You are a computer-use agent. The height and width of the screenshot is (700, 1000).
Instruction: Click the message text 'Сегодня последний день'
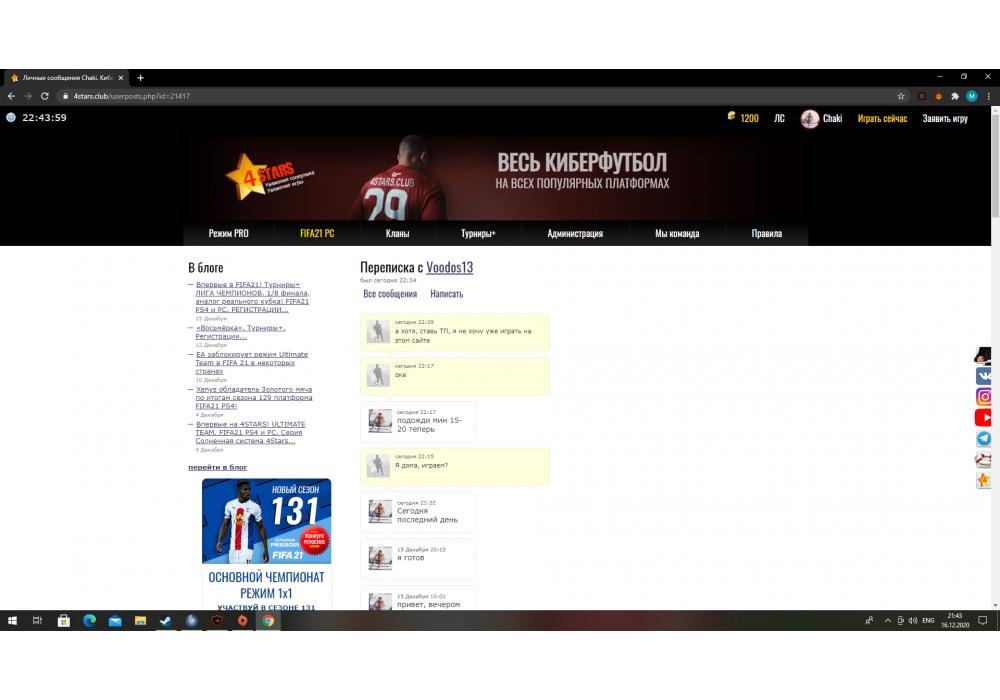tap(427, 515)
